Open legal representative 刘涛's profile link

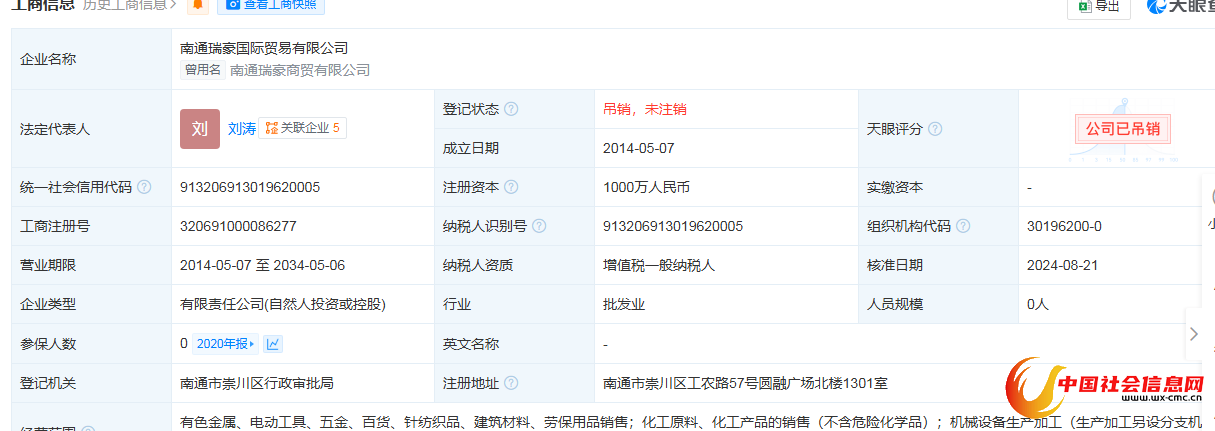(x=241, y=129)
